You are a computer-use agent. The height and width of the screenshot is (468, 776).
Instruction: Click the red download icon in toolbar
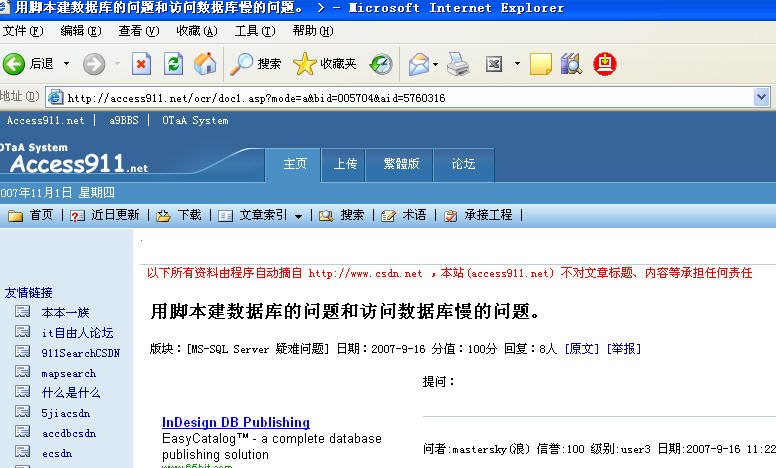pos(604,64)
